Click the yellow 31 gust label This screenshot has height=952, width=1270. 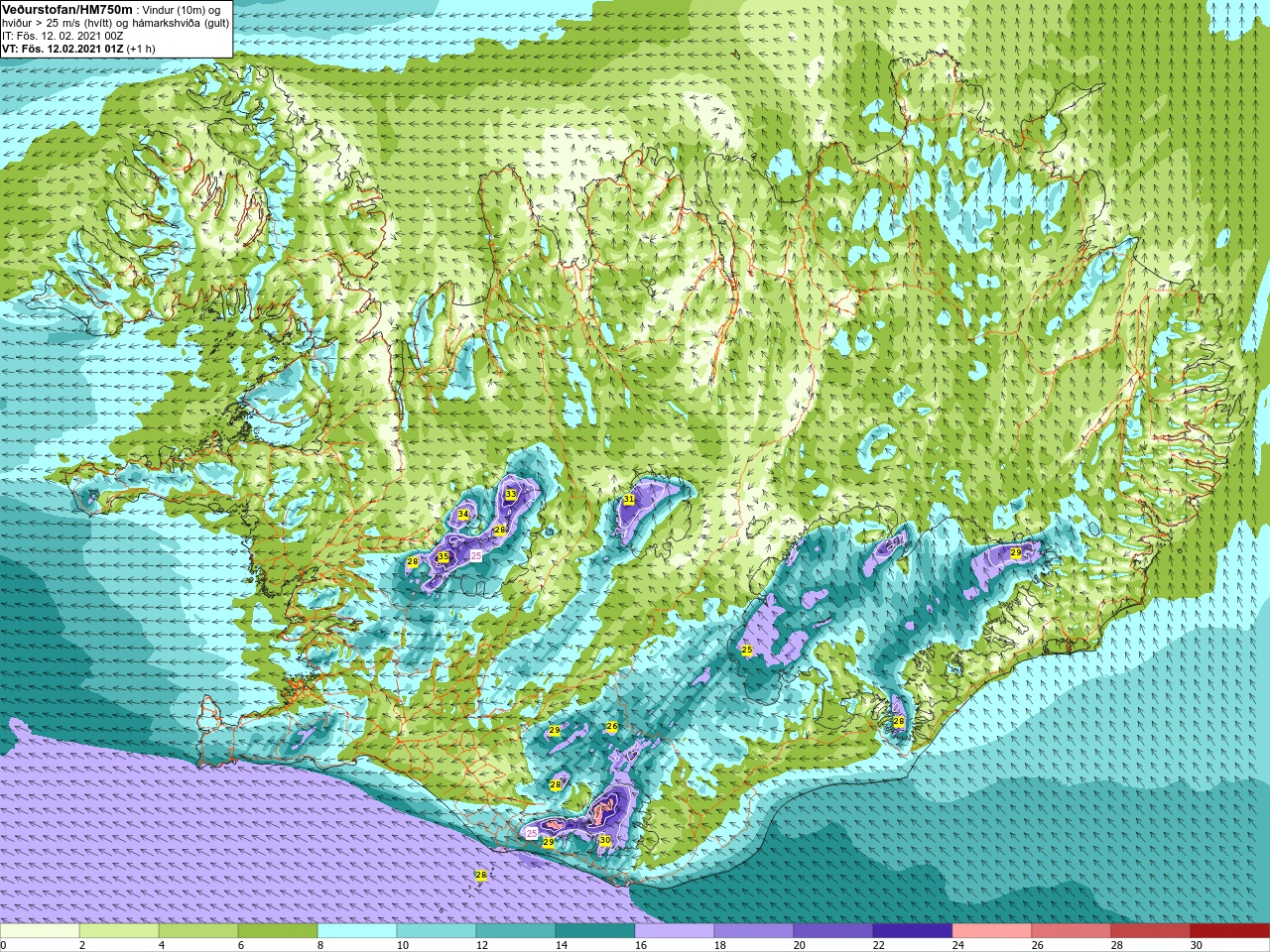coord(629,499)
